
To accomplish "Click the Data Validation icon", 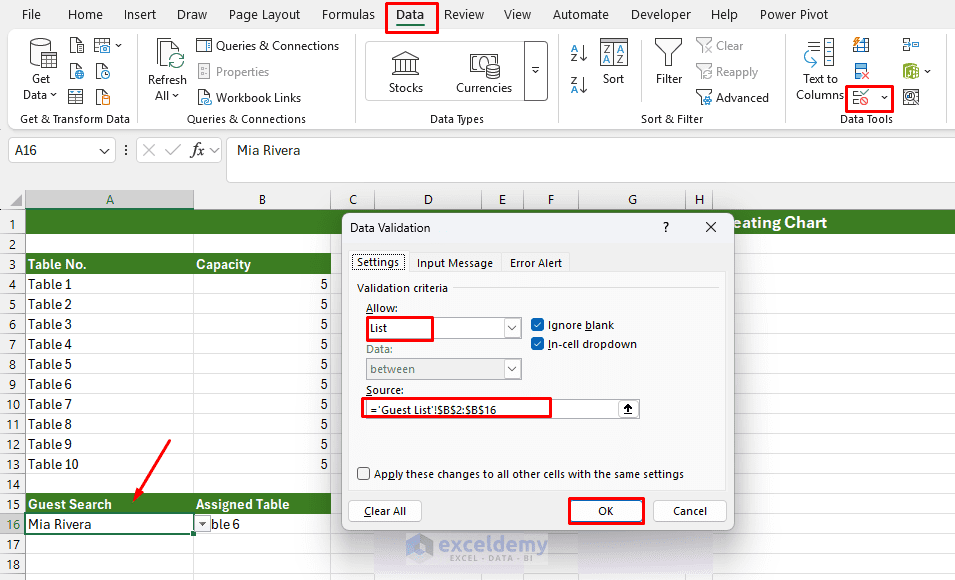I will [x=861, y=97].
